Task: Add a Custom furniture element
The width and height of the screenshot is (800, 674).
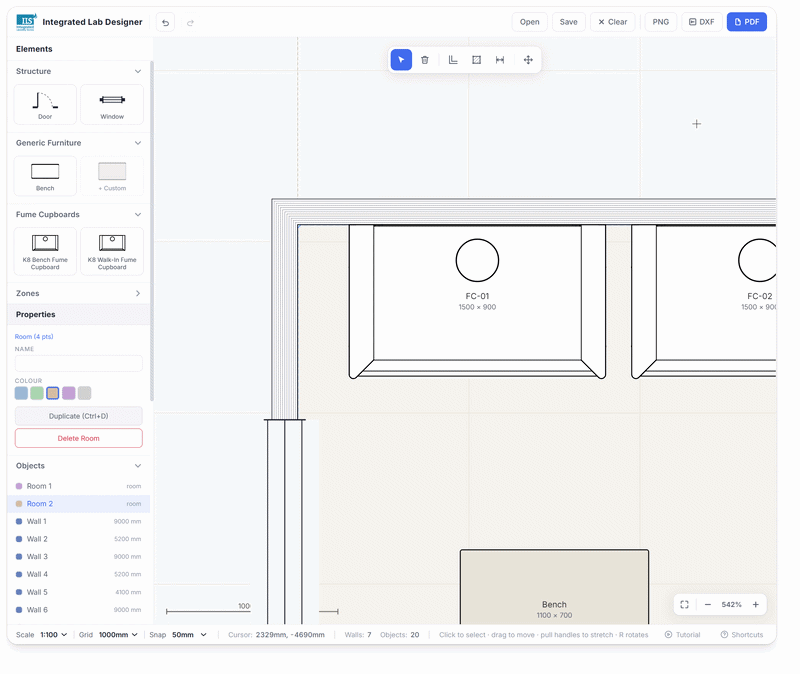Action: [112, 176]
